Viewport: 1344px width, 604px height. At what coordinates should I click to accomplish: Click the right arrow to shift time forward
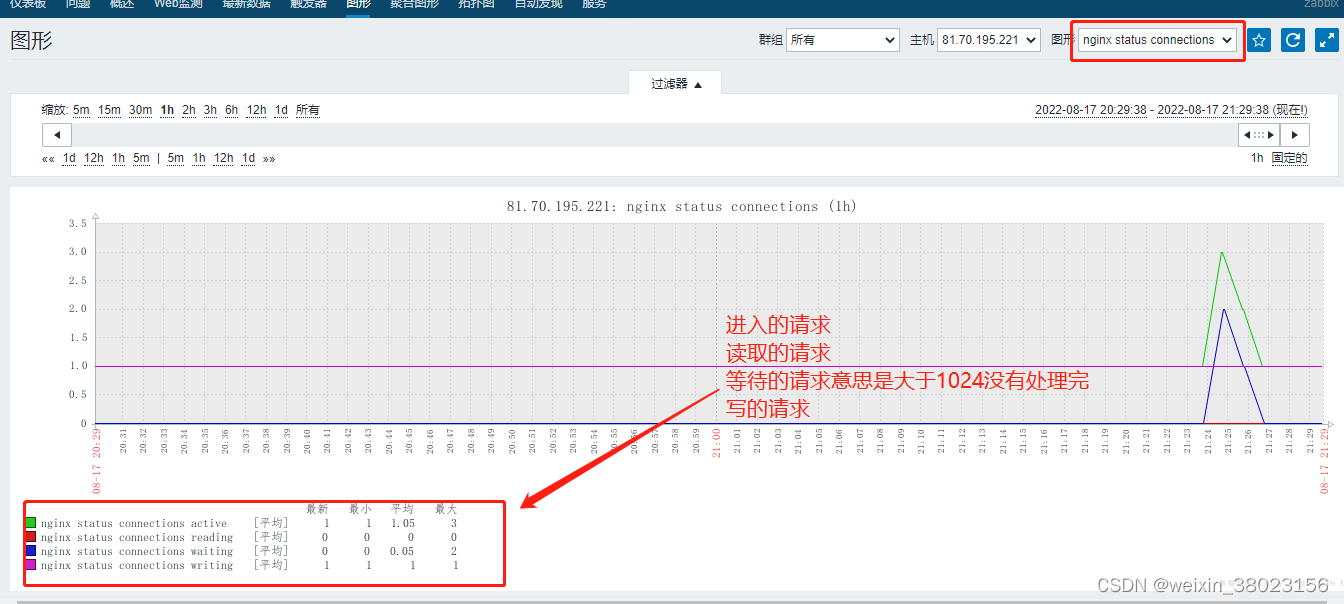(1293, 133)
